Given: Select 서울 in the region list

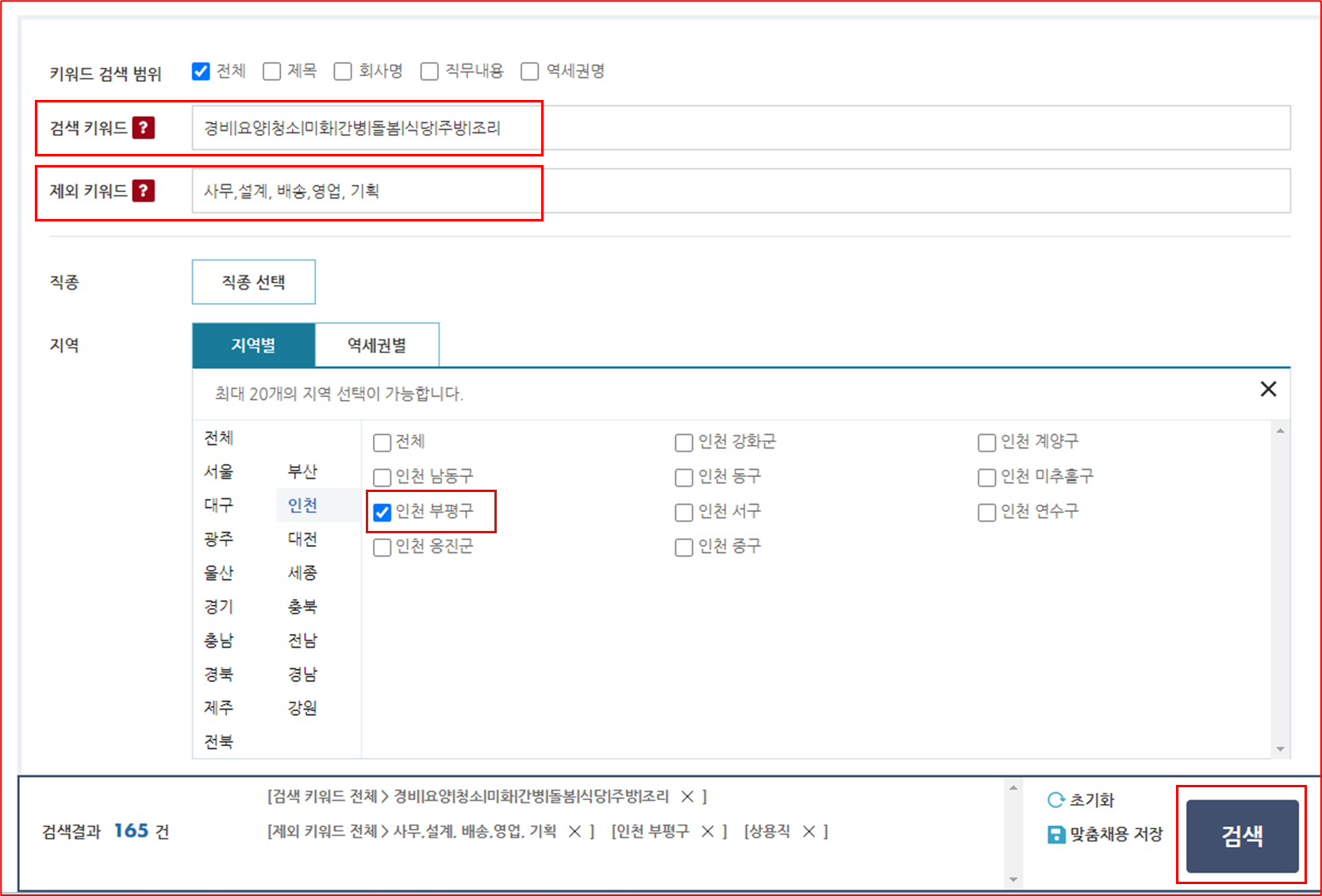Looking at the screenshot, I should tap(219, 471).
